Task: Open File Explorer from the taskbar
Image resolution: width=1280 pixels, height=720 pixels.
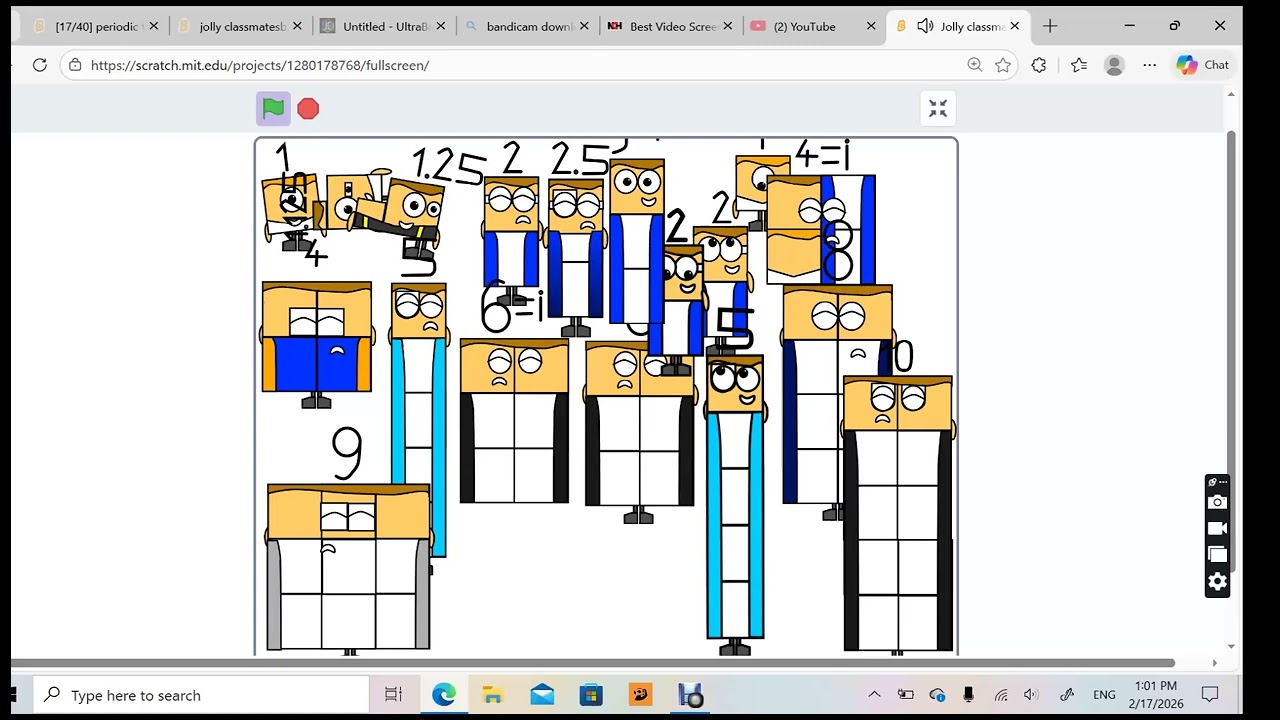Action: click(492, 695)
